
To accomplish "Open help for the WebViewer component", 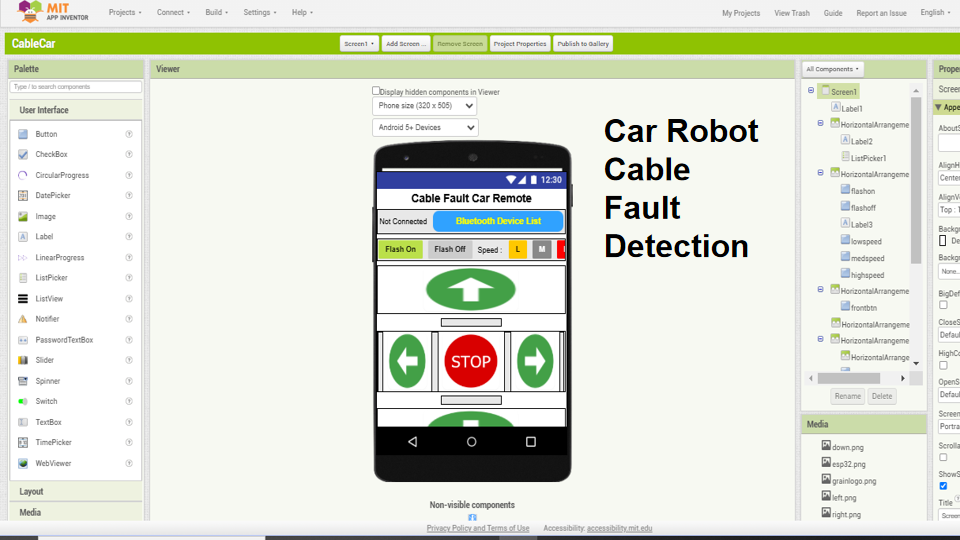I will [x=129, y=463].
